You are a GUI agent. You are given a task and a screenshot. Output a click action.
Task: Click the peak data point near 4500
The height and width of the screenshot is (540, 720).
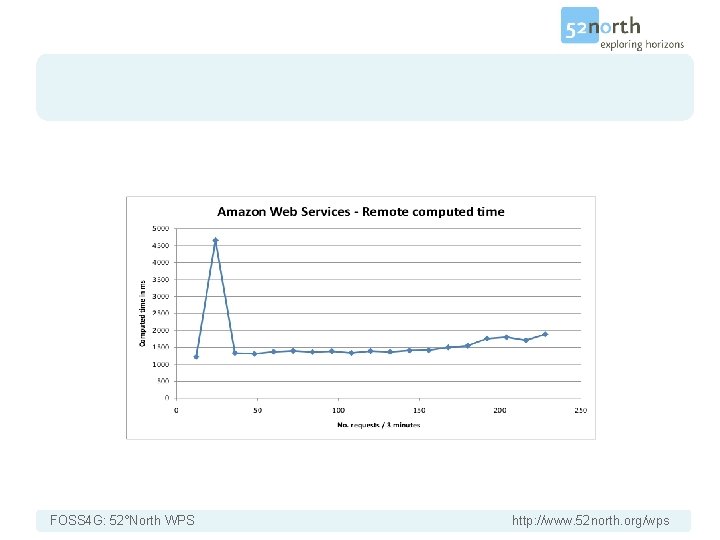click(x=215, y=240)
